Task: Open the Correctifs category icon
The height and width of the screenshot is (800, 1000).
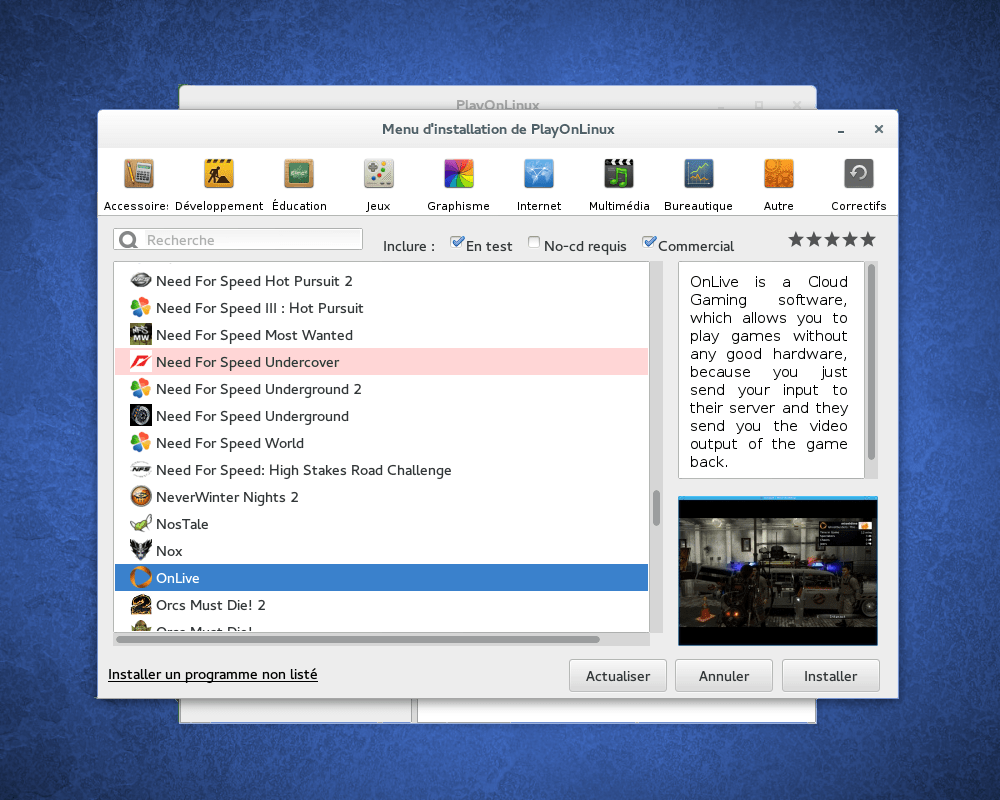Action: (x=858, y=174)
